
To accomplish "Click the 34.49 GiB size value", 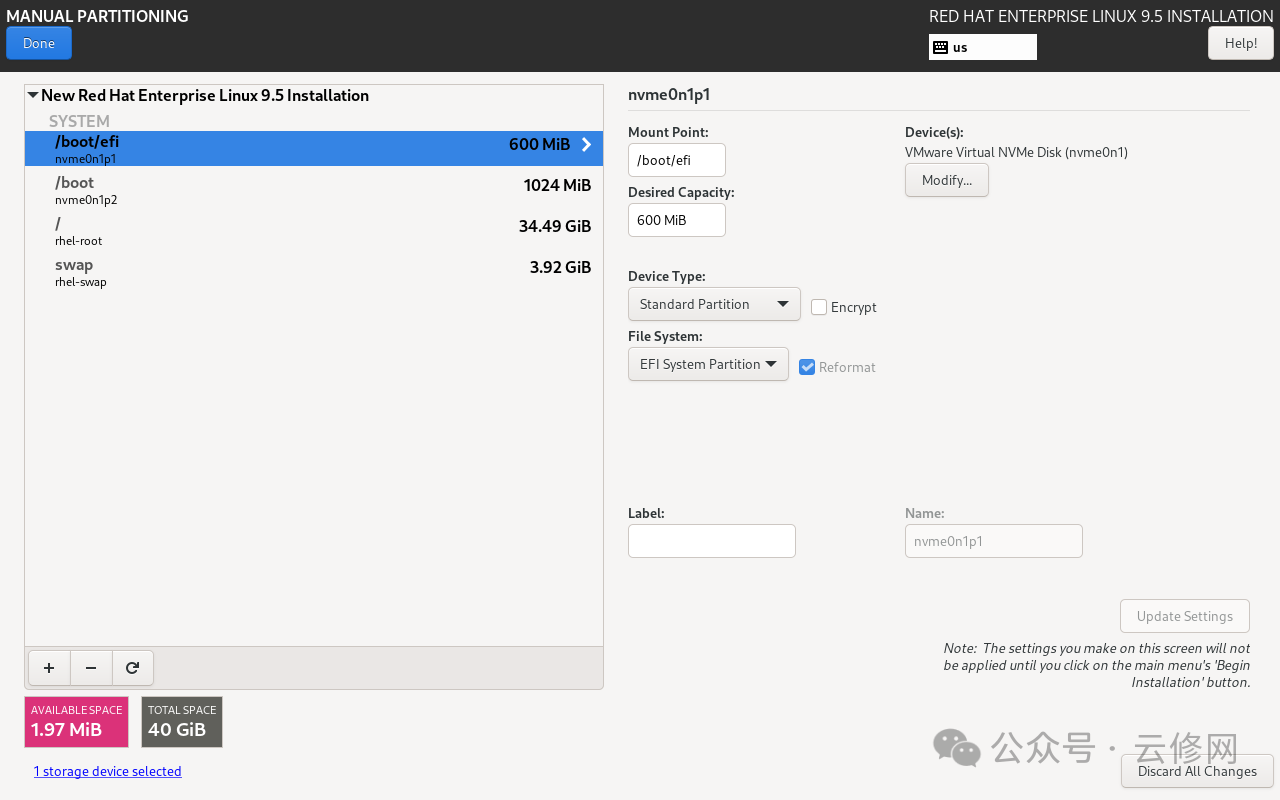I will coord(555,226).
